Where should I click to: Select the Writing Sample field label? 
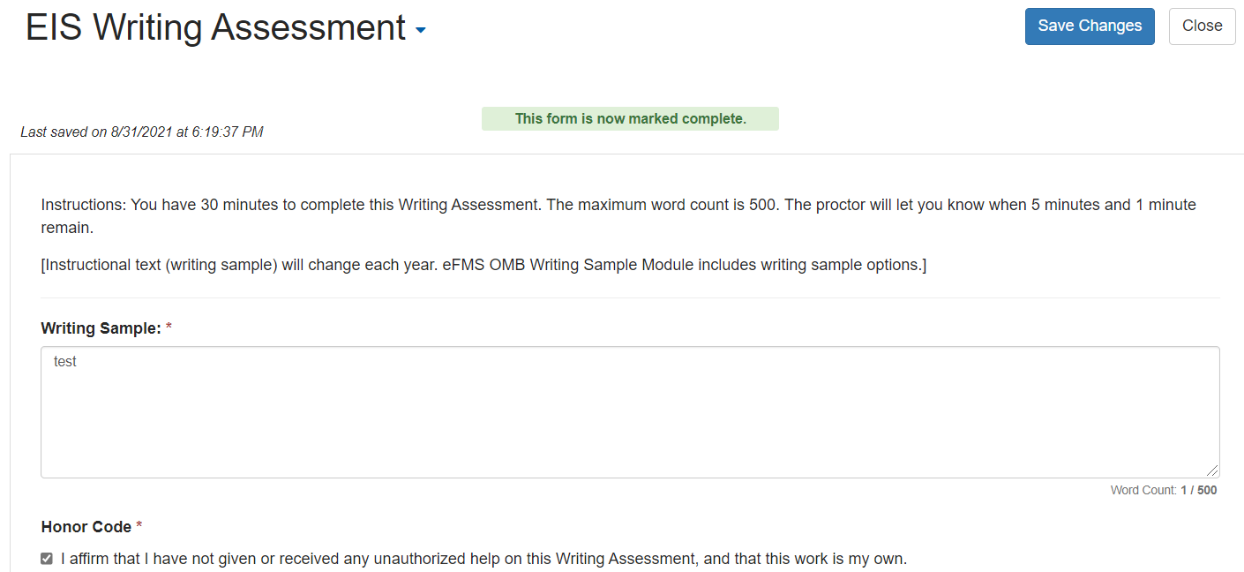click(x=100, y=328)
